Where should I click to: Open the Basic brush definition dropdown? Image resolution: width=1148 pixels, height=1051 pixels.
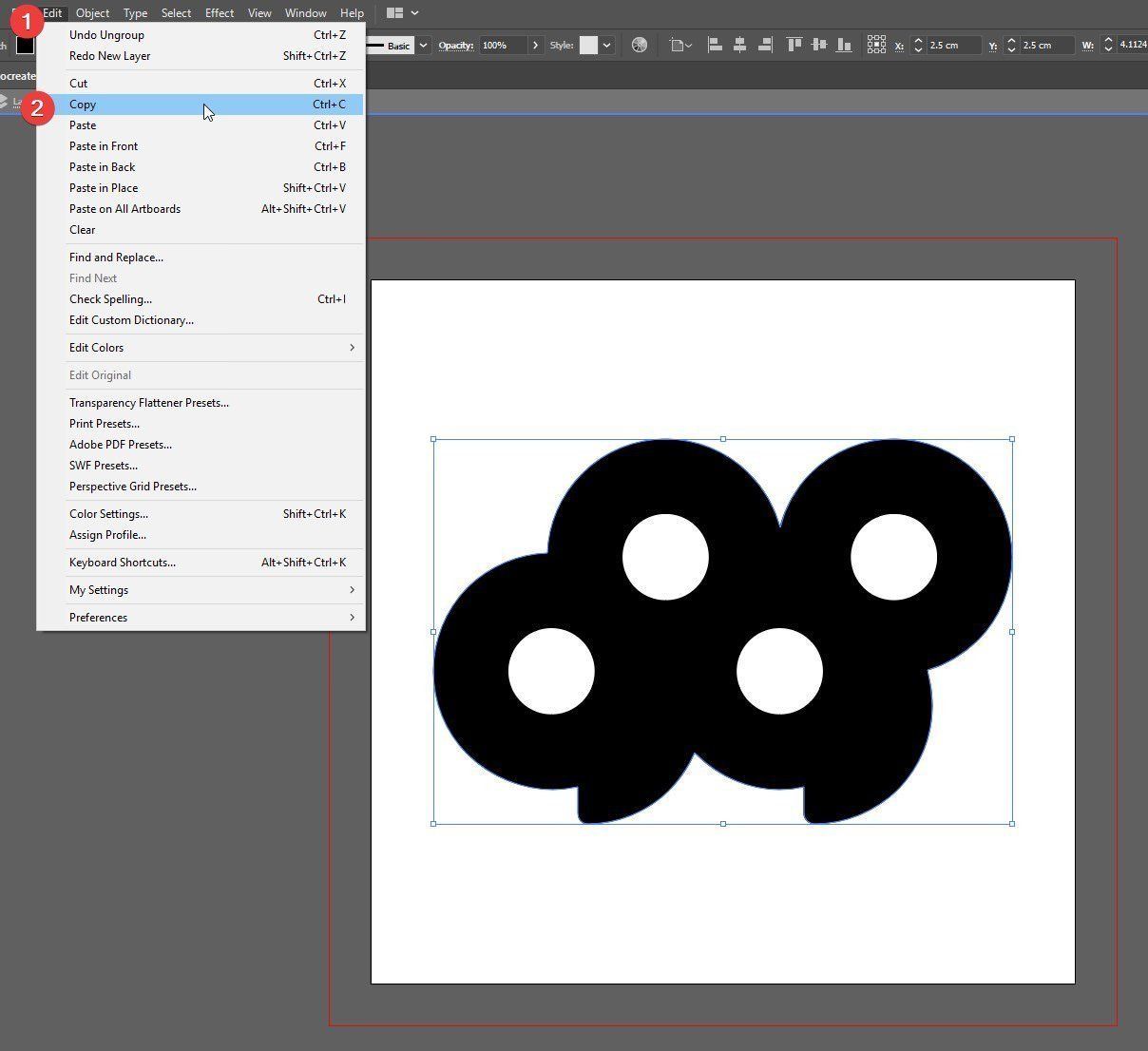coord(422,45)
